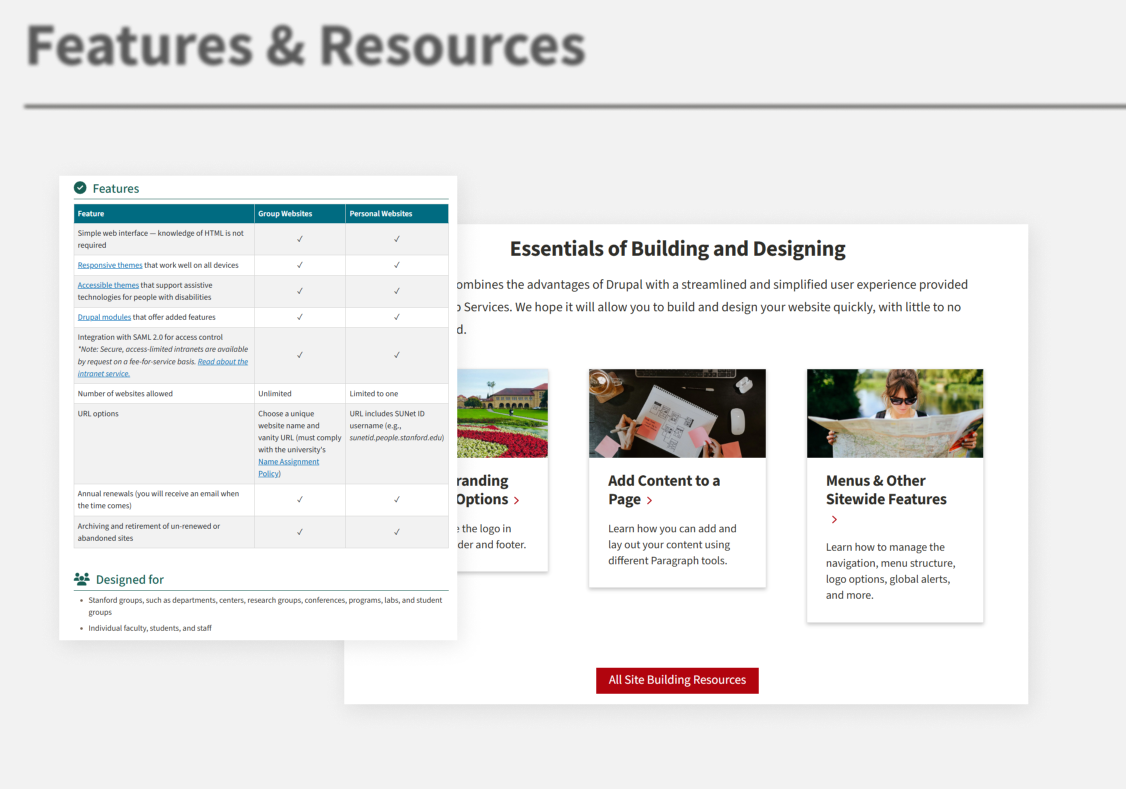Click Personal Websites checkmark in Archiving and retirement row
Viewport: 1126px width, 789px height.
396,532
